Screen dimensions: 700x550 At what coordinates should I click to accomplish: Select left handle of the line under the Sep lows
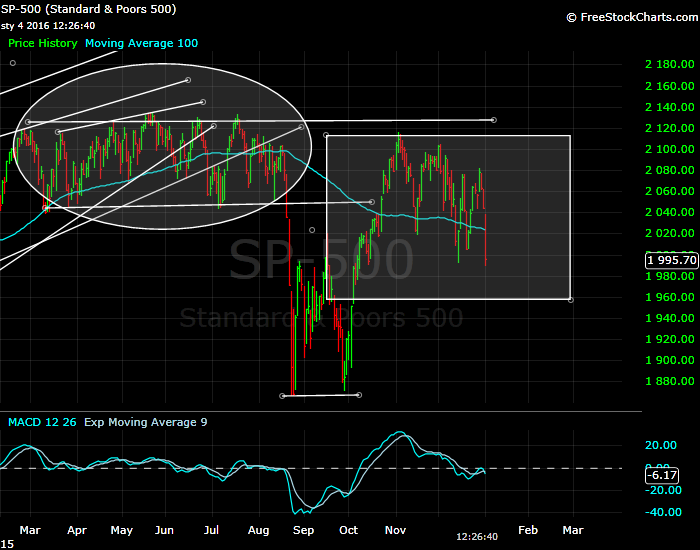[x=282, y=396]
